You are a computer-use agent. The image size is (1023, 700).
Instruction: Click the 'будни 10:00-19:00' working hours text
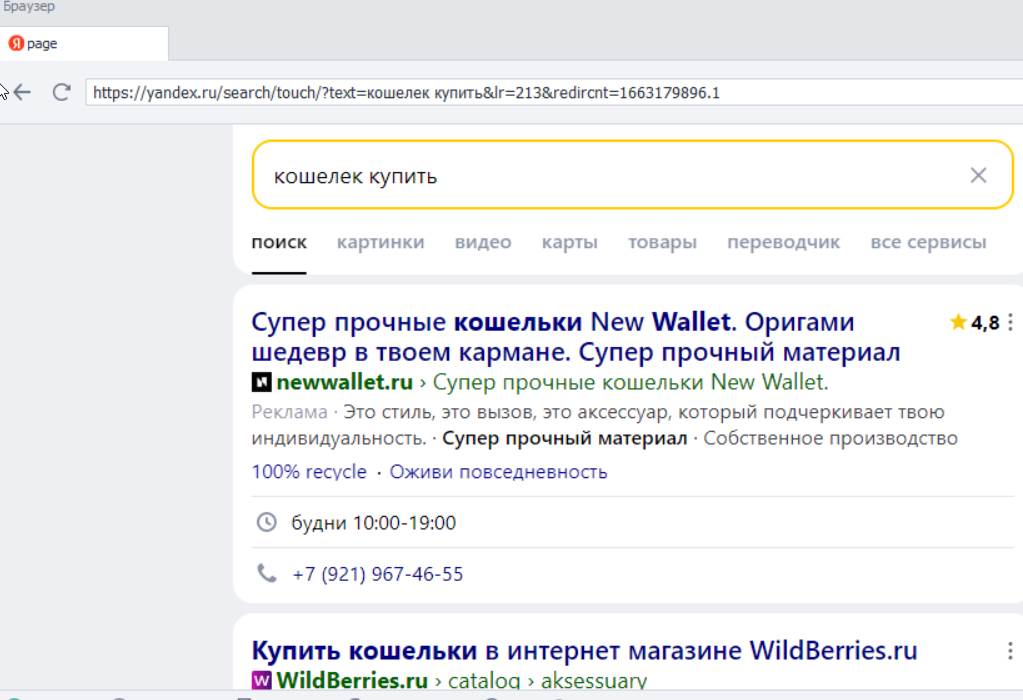(373, 523)
